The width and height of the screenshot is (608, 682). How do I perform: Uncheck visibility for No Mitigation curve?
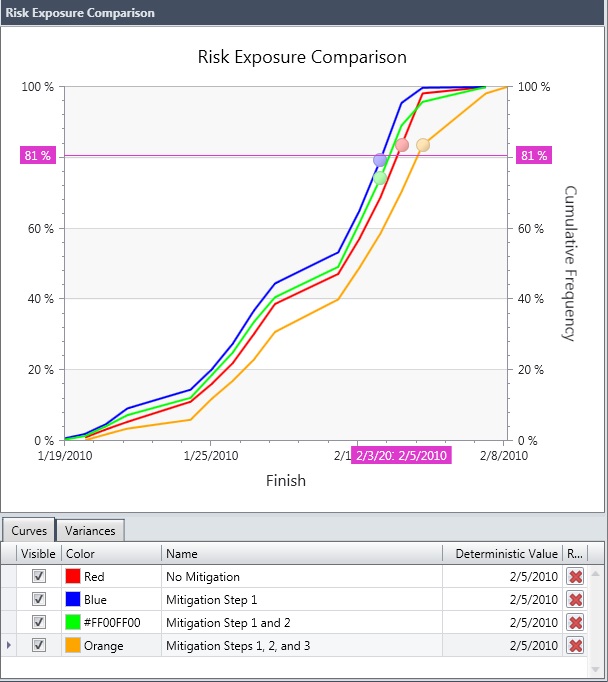click(x=39, y=577)
